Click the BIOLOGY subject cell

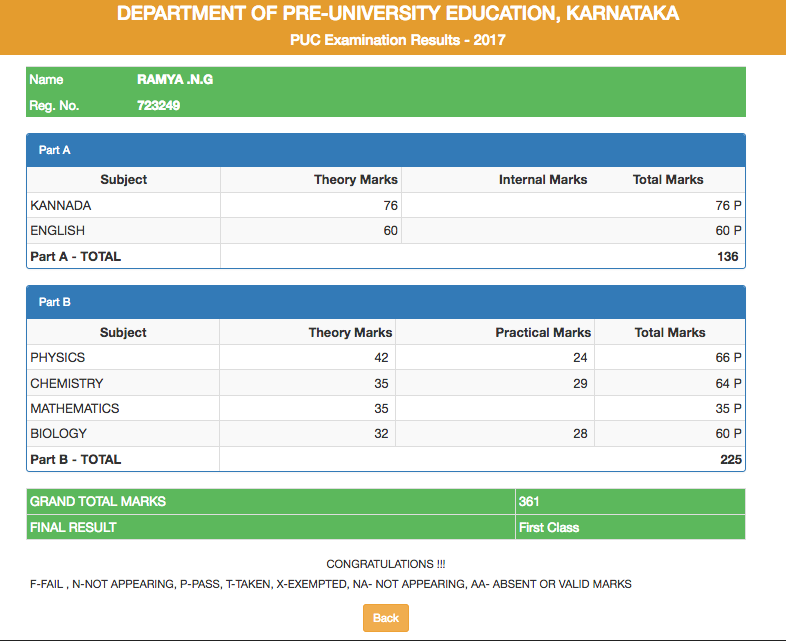click(123, 434)
